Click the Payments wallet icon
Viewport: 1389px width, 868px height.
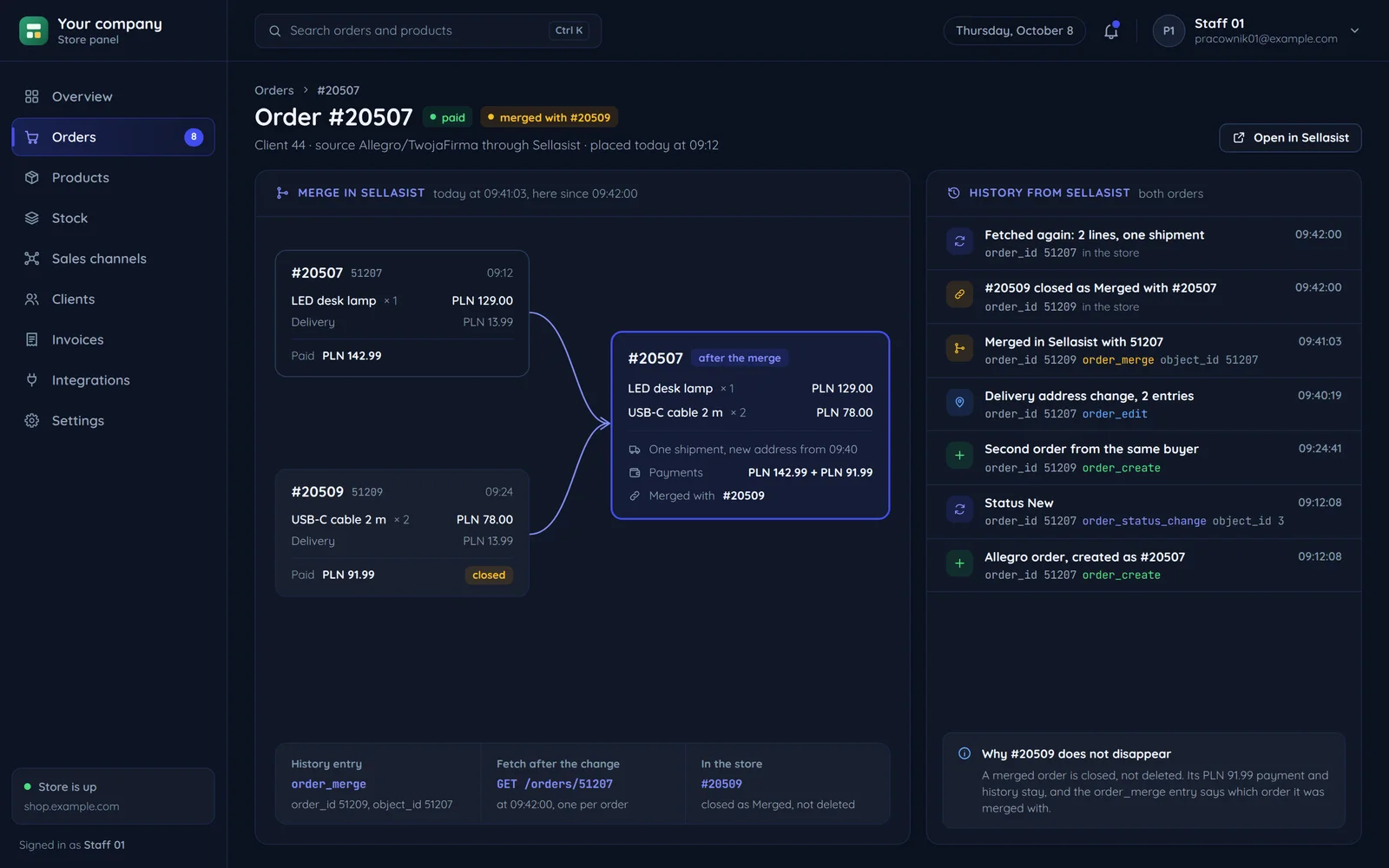tap(635, 473)
